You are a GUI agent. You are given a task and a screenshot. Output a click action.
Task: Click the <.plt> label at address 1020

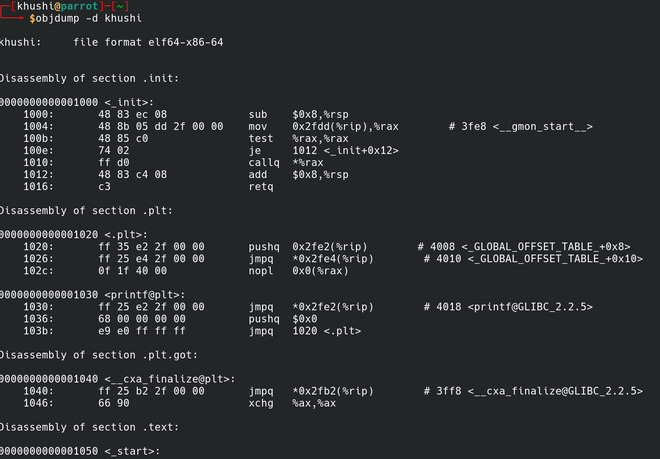126,233
